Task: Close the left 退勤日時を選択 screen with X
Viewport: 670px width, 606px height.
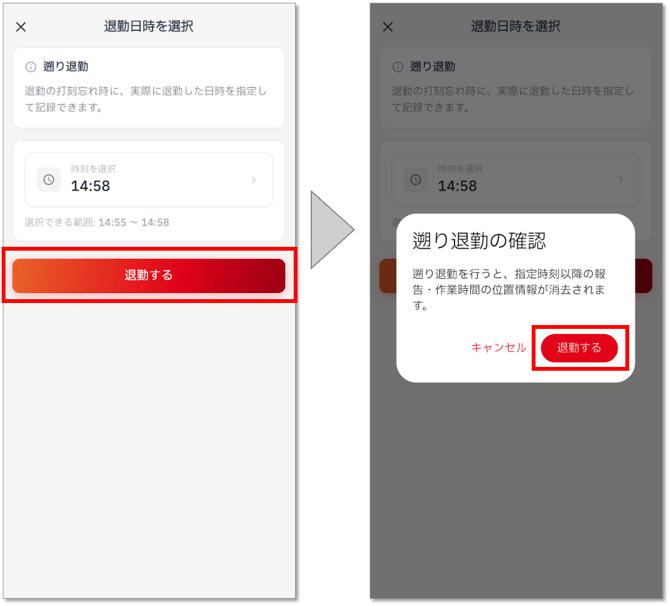Action: 21,27
